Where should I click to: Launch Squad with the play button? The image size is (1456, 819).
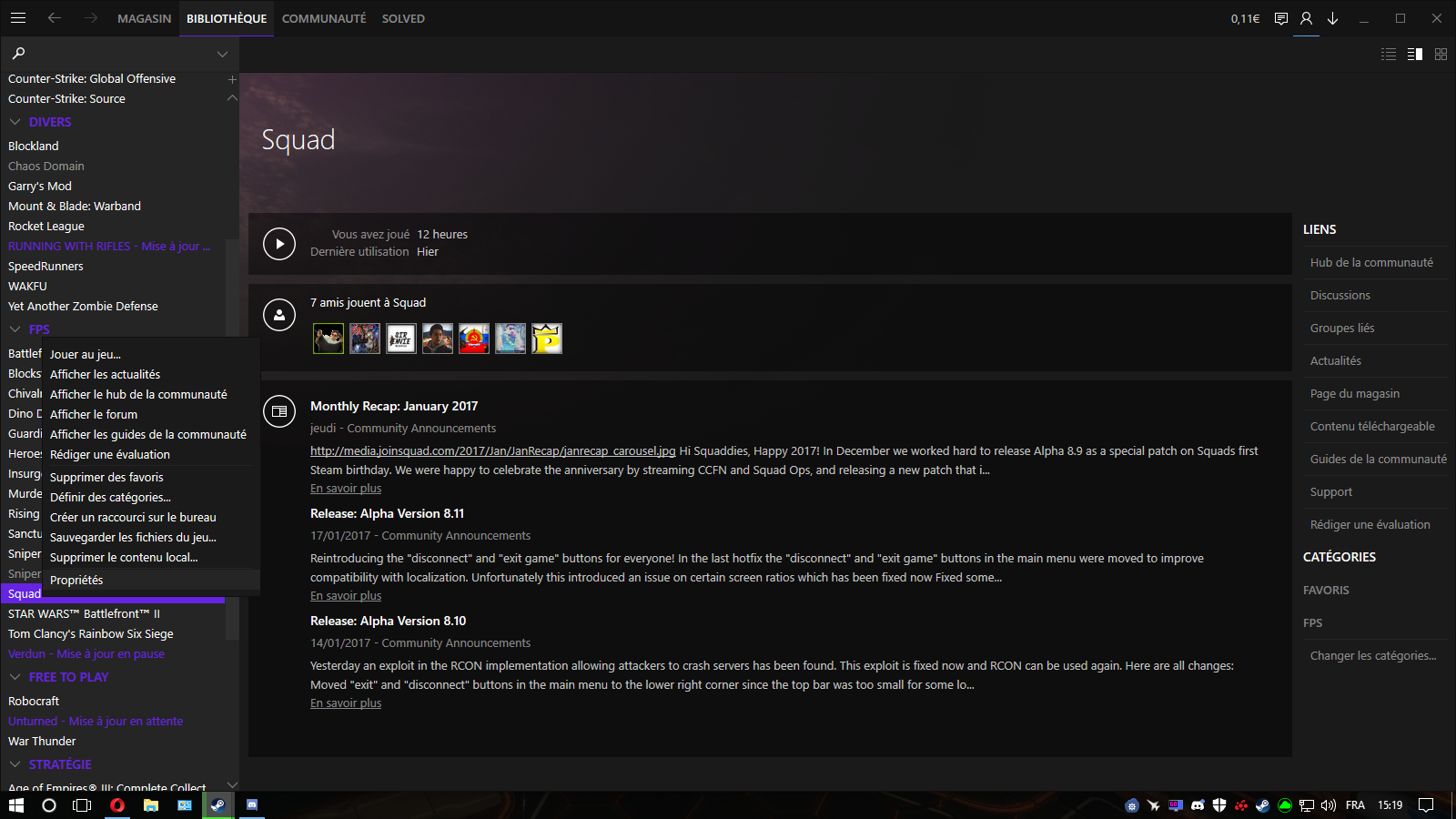pyautogui.click(x=279, y=244)
